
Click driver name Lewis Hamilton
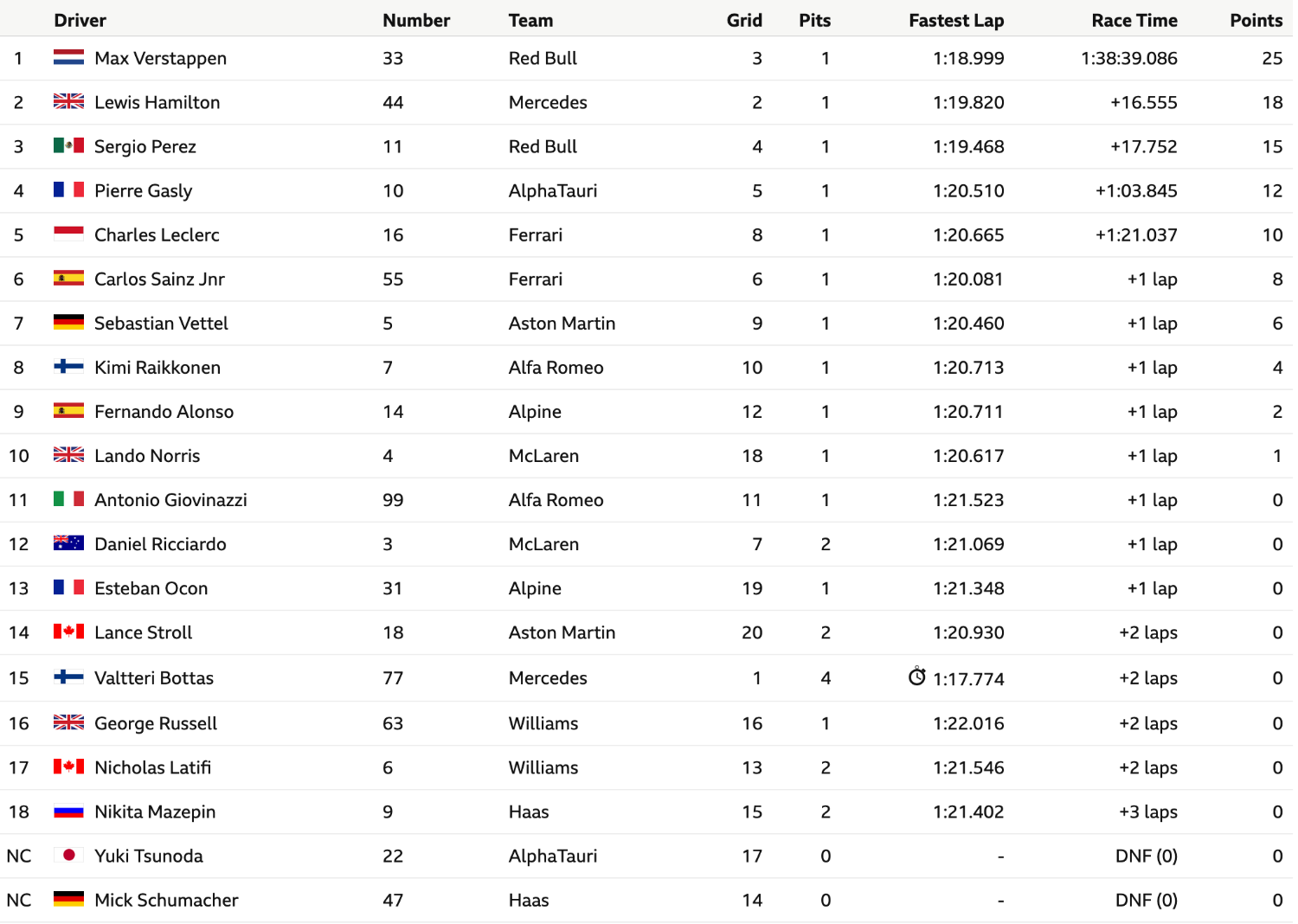tap(157, 102)
